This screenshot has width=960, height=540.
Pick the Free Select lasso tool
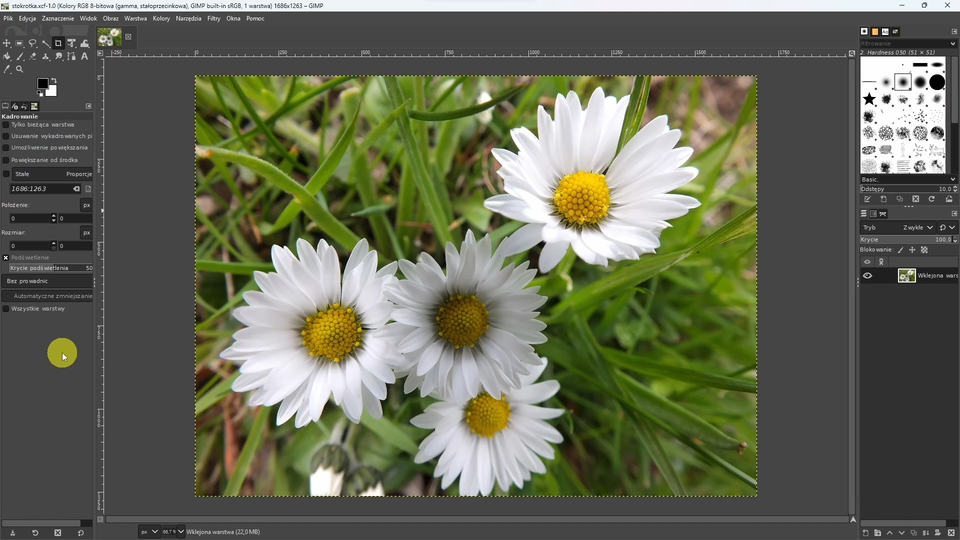pyautogui.click(x=33, y=43)
